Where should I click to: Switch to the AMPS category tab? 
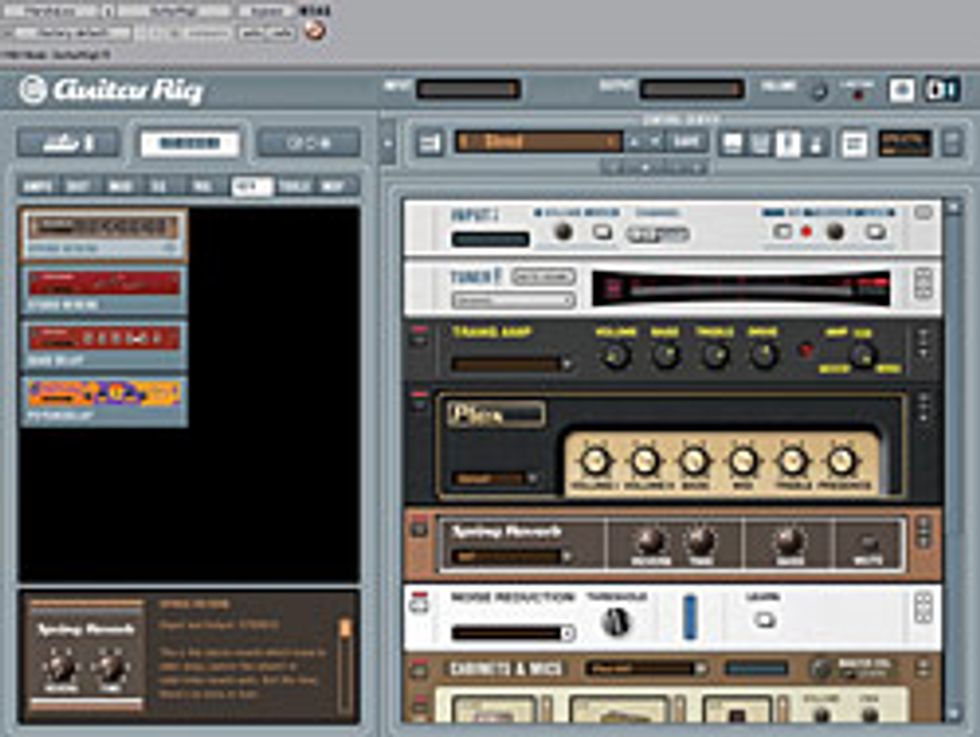click(x=38, y=186)
